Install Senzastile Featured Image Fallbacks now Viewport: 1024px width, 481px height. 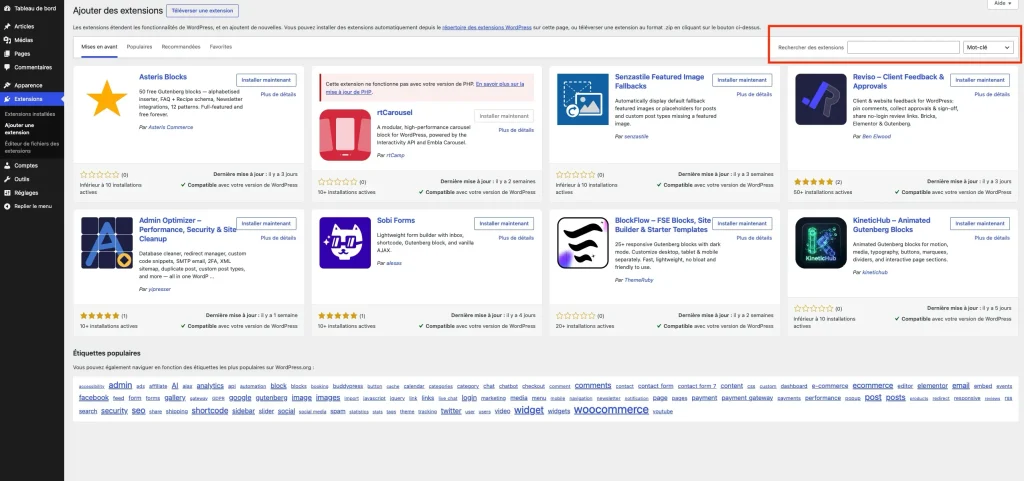click(x=742, y=80)
